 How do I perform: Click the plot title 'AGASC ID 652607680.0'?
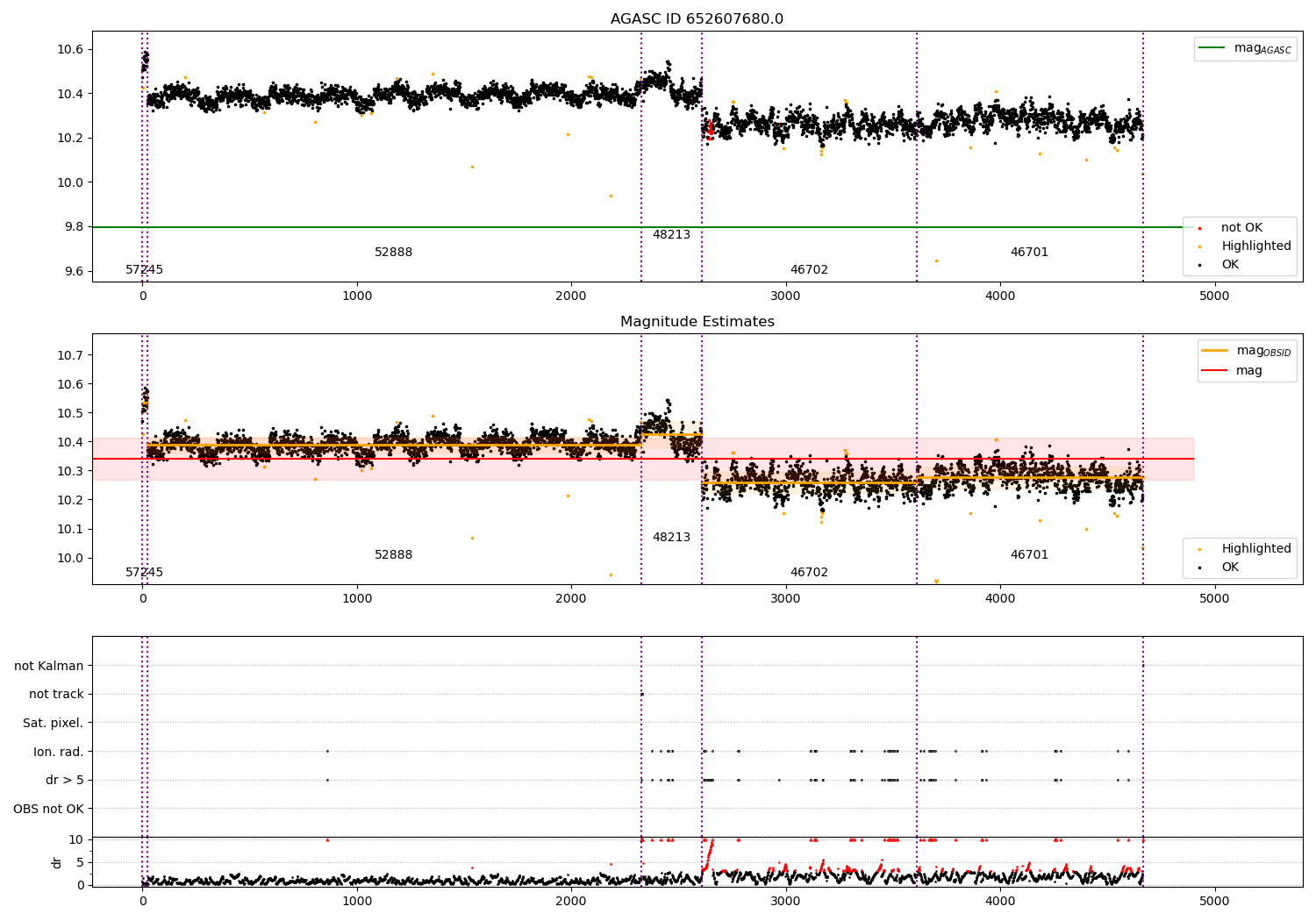(697, 19)
